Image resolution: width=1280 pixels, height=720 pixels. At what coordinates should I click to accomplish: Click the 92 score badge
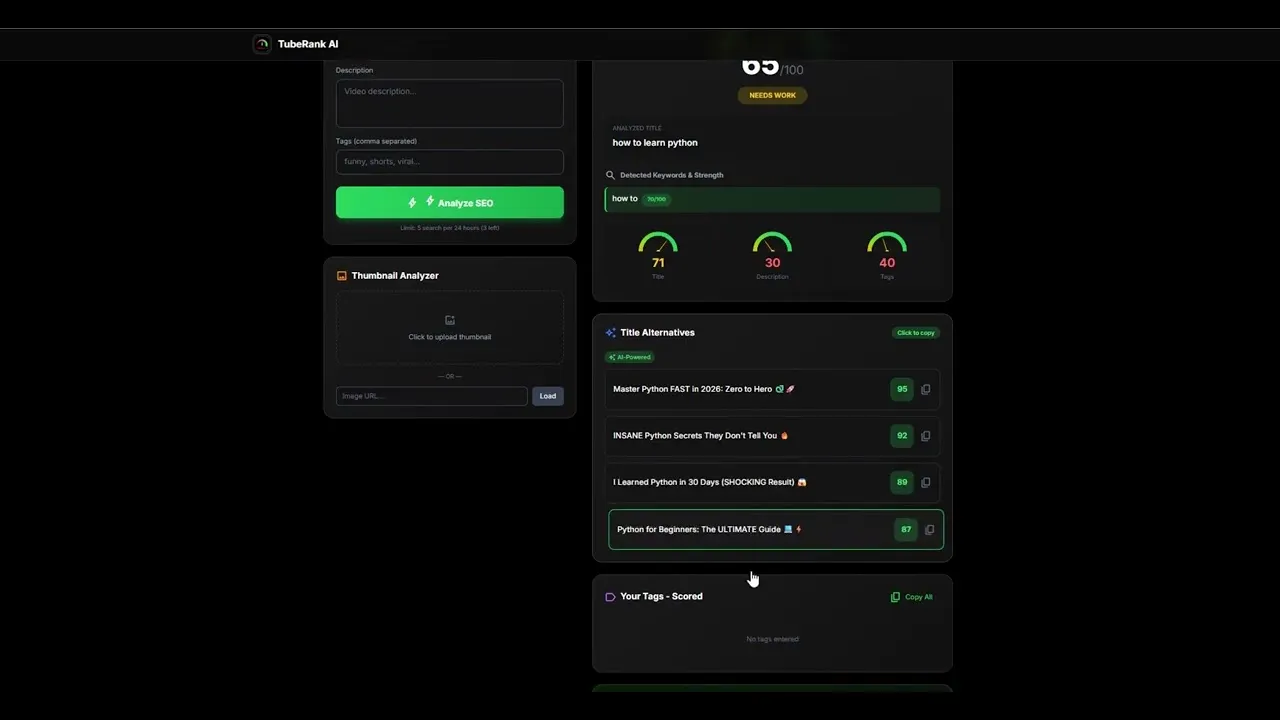(x=902, y=436)
